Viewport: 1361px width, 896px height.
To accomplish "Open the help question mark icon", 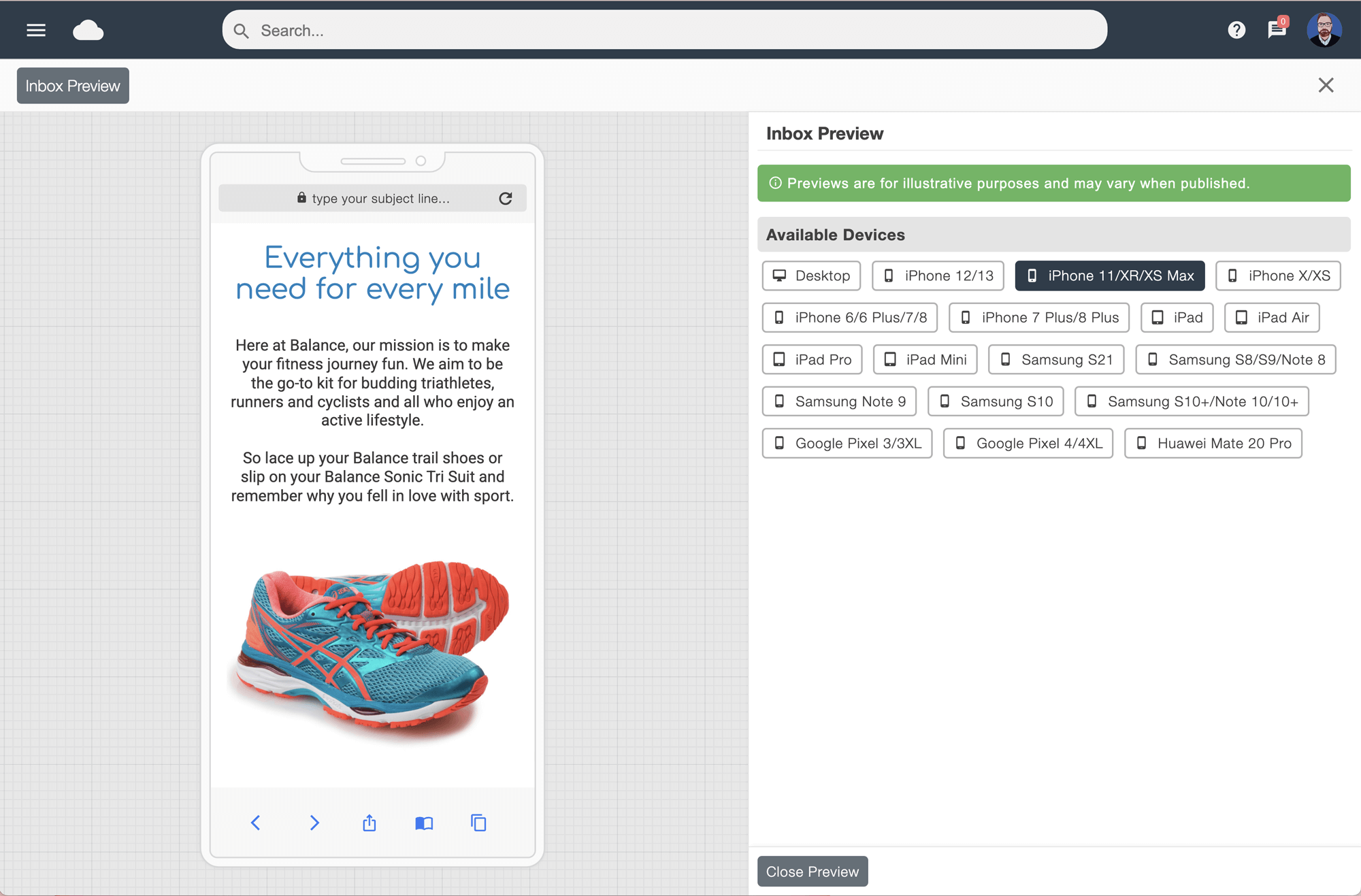I will pyautogui.click(x=1236, y=30).
